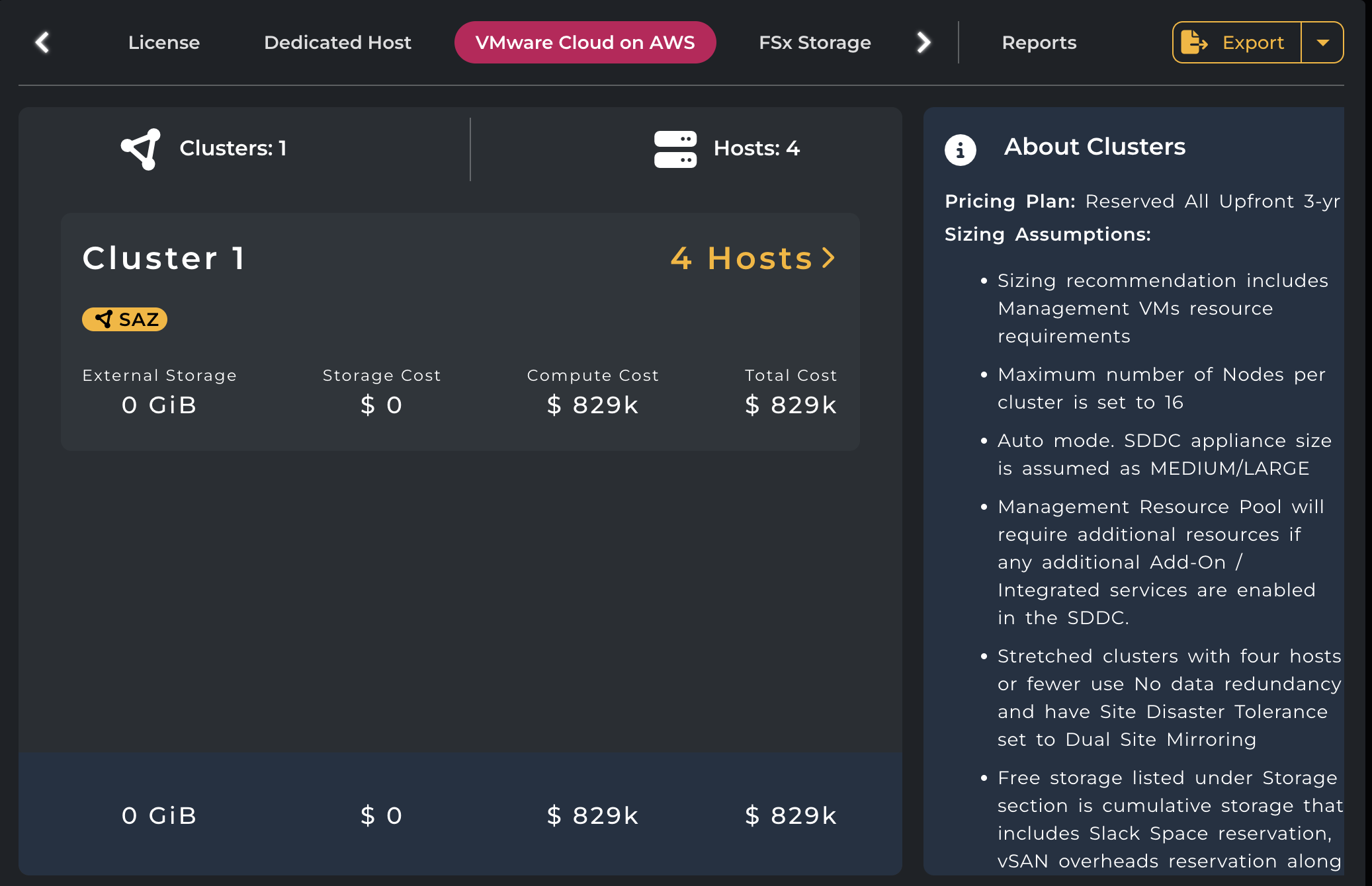Click the Total Cost label in Cluster 1

click(791, 375)
